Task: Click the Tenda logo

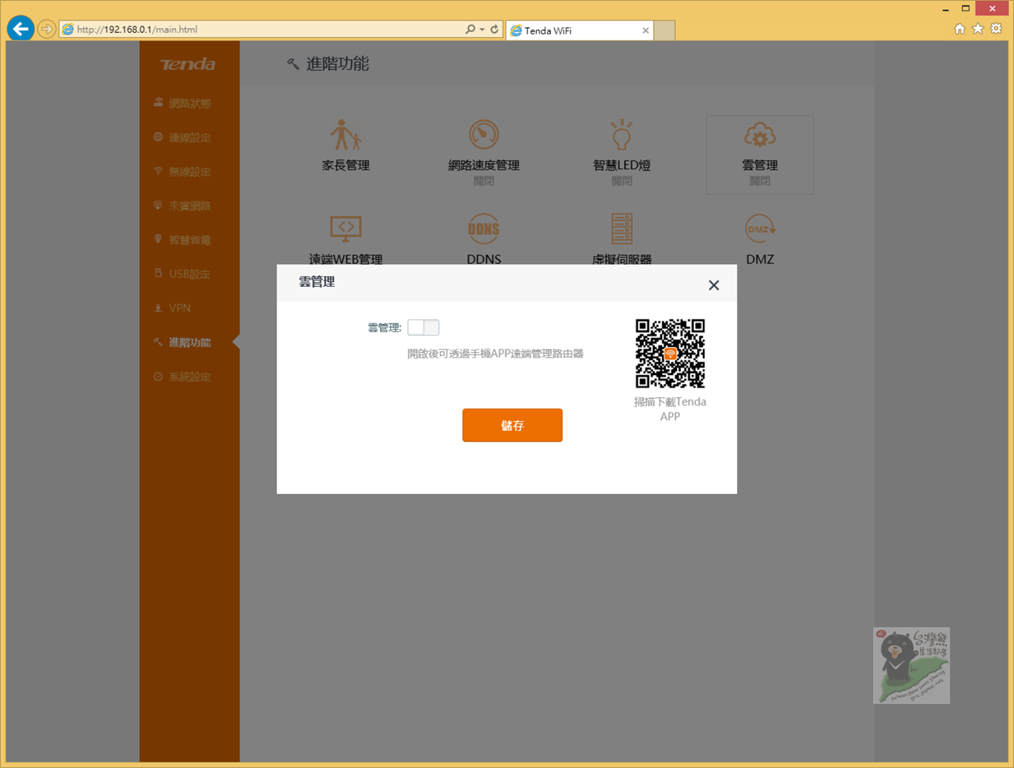Action: tap(188, 64)
